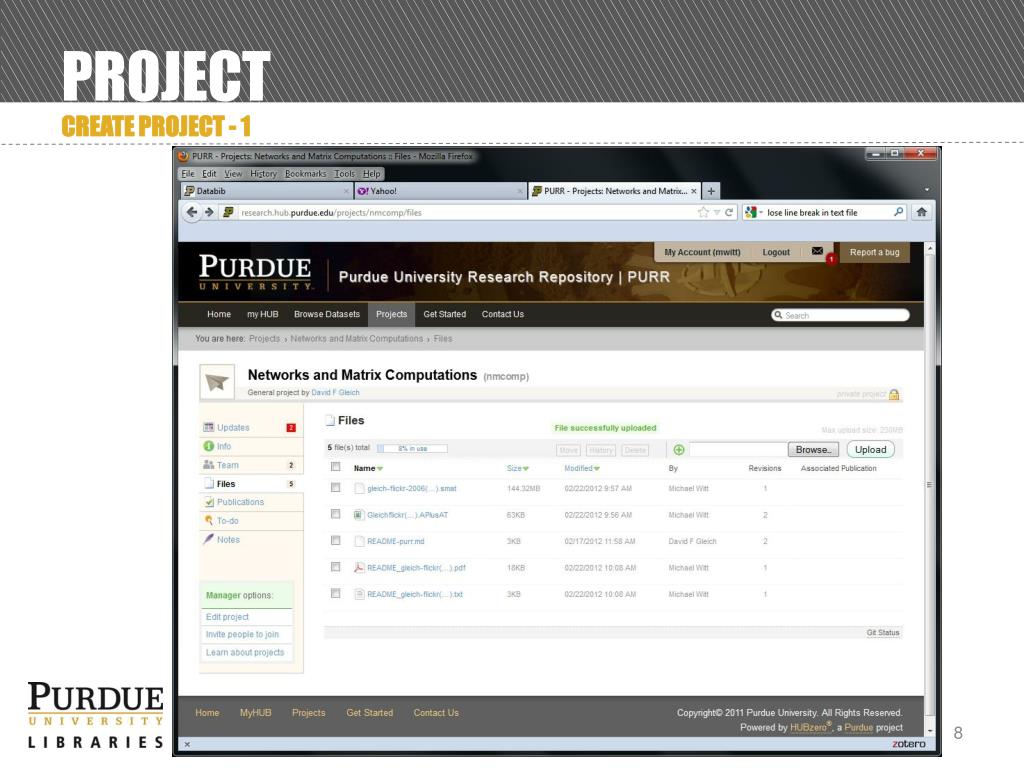This screenshot has width=1024, height=768.
Task: Open search engine selector dropdown
Action: [761, 213]
